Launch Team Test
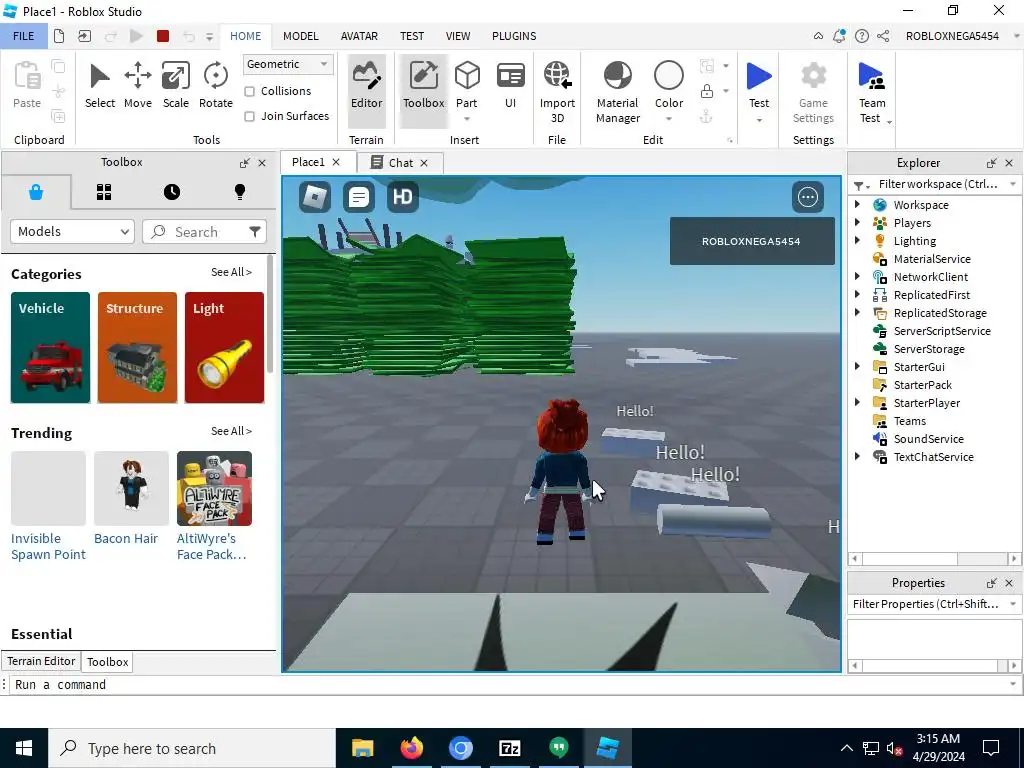The height and width of the screenshot is (768, 1024). coord(872,91)
